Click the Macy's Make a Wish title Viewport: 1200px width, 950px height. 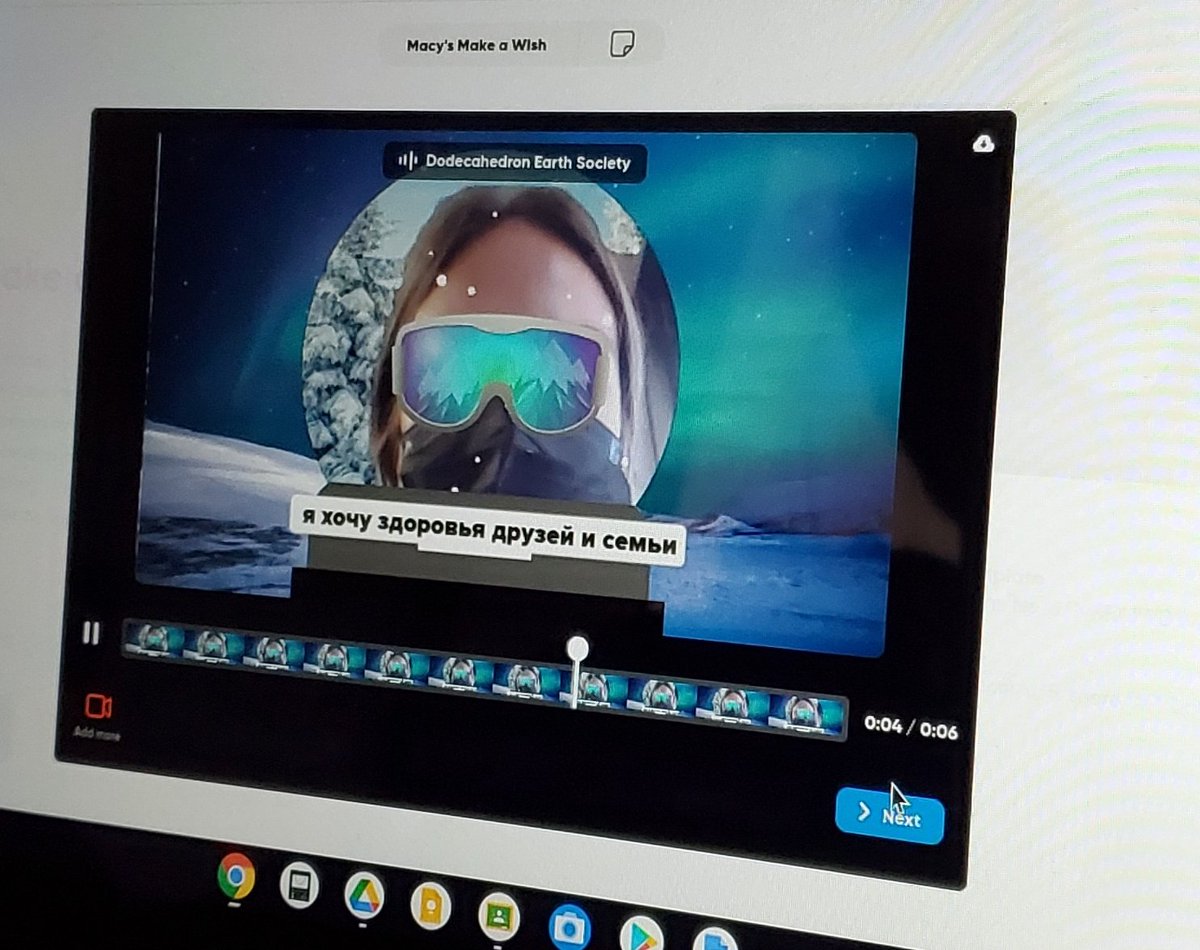point(476,45)
